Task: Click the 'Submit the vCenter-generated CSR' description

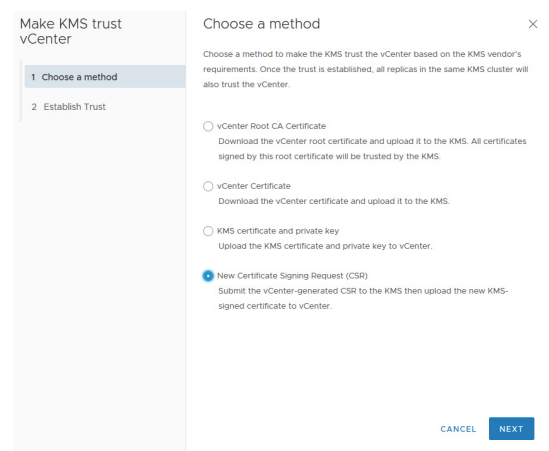Action: point(363,298)
